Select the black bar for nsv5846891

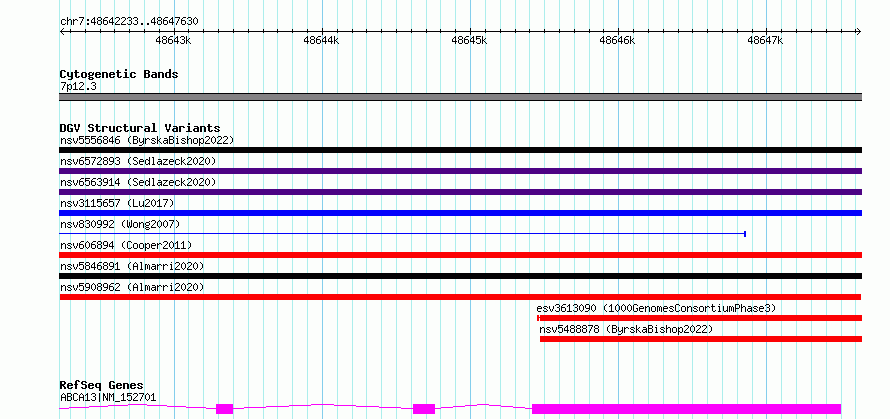pyautogui.click(x=460, y=276)
